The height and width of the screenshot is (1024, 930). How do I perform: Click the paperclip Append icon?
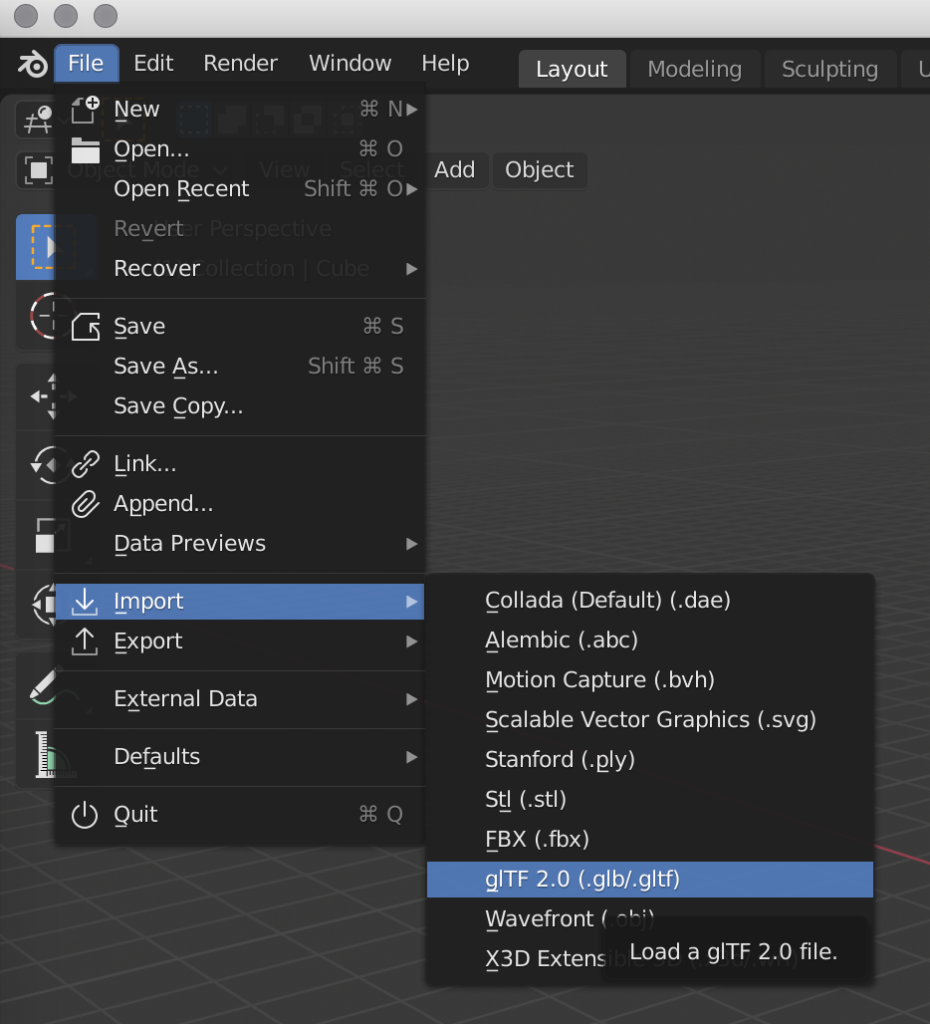coord(85,504)
